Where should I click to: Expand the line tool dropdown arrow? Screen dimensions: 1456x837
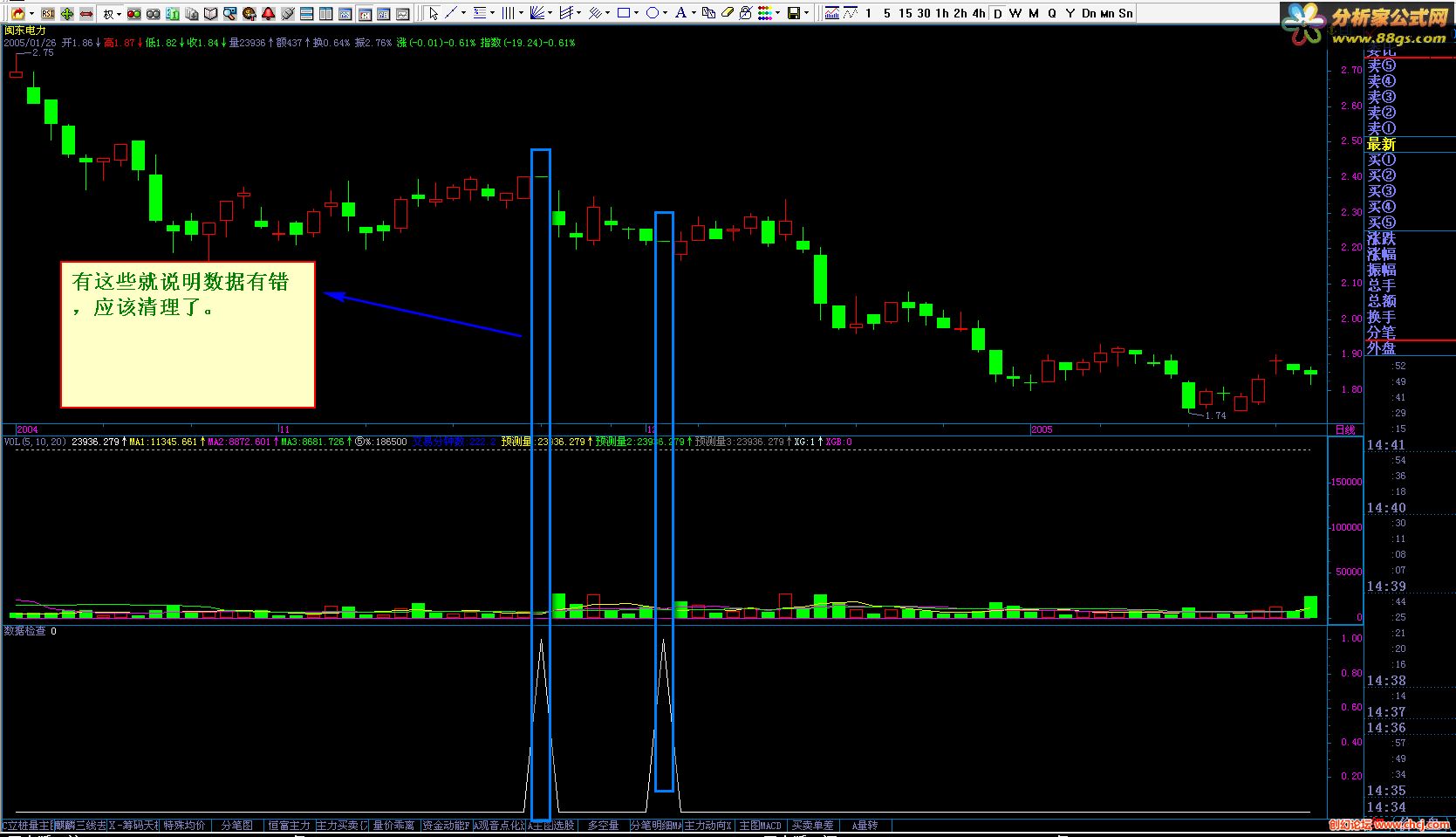[463, 13]
